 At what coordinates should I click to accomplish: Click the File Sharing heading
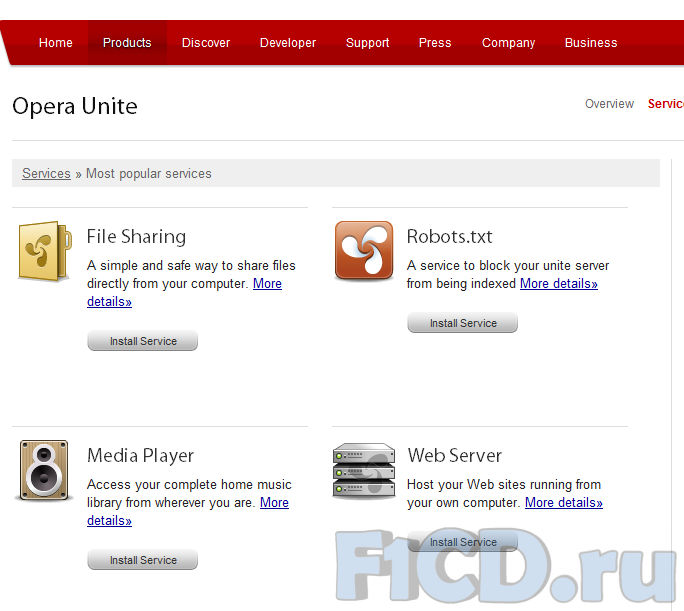coord(136,237)
